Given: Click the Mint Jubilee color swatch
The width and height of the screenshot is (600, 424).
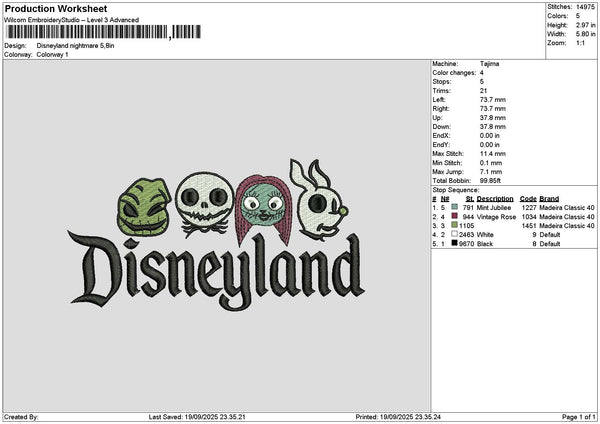Looking at the screenshot, I should 455,207.
